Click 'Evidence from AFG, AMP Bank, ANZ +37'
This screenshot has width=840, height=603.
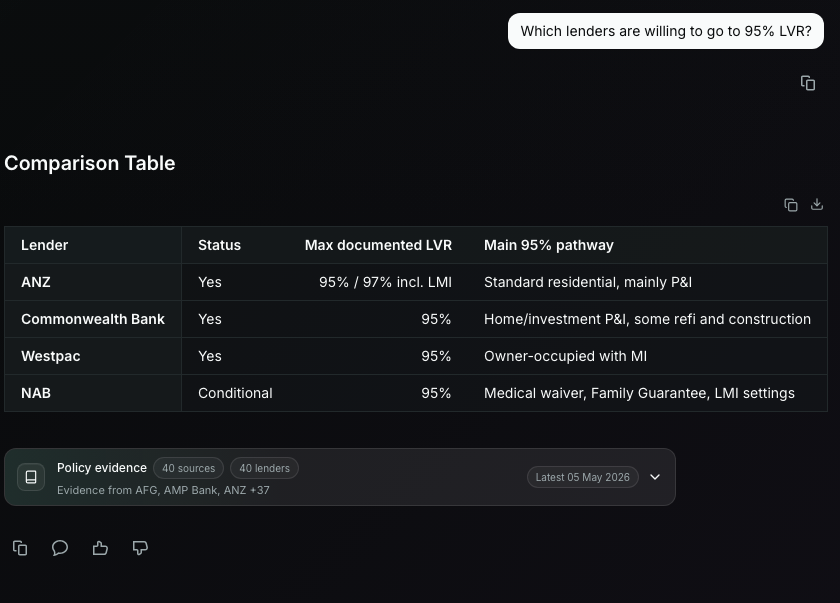tap(163, 490)
